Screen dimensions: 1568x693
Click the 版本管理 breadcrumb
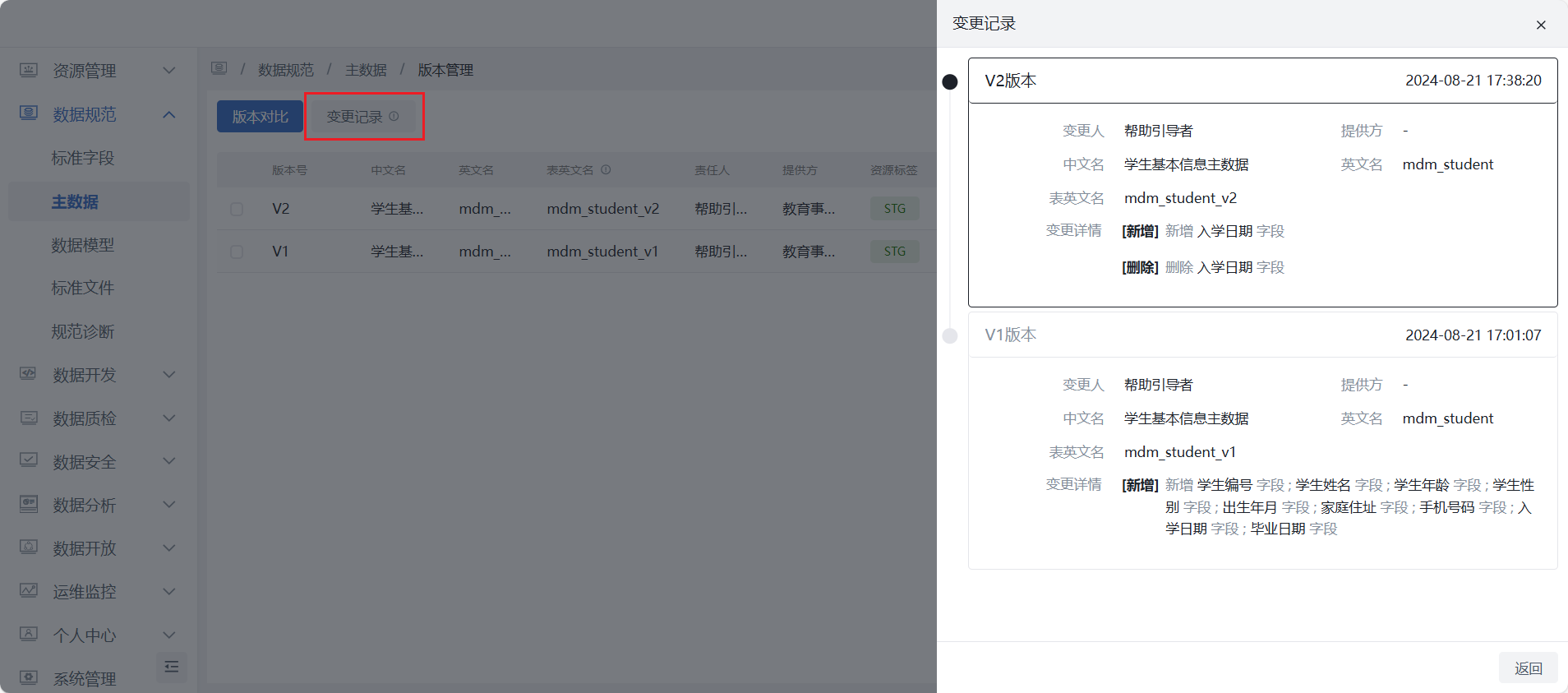tap(445, 70)
